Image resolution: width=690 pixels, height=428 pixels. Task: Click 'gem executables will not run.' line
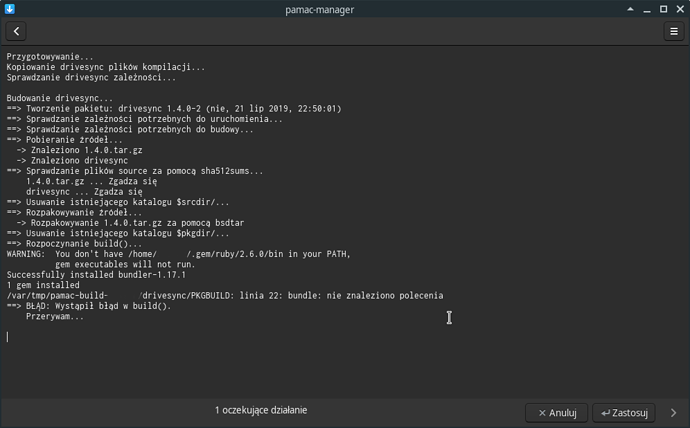[125, 264]
